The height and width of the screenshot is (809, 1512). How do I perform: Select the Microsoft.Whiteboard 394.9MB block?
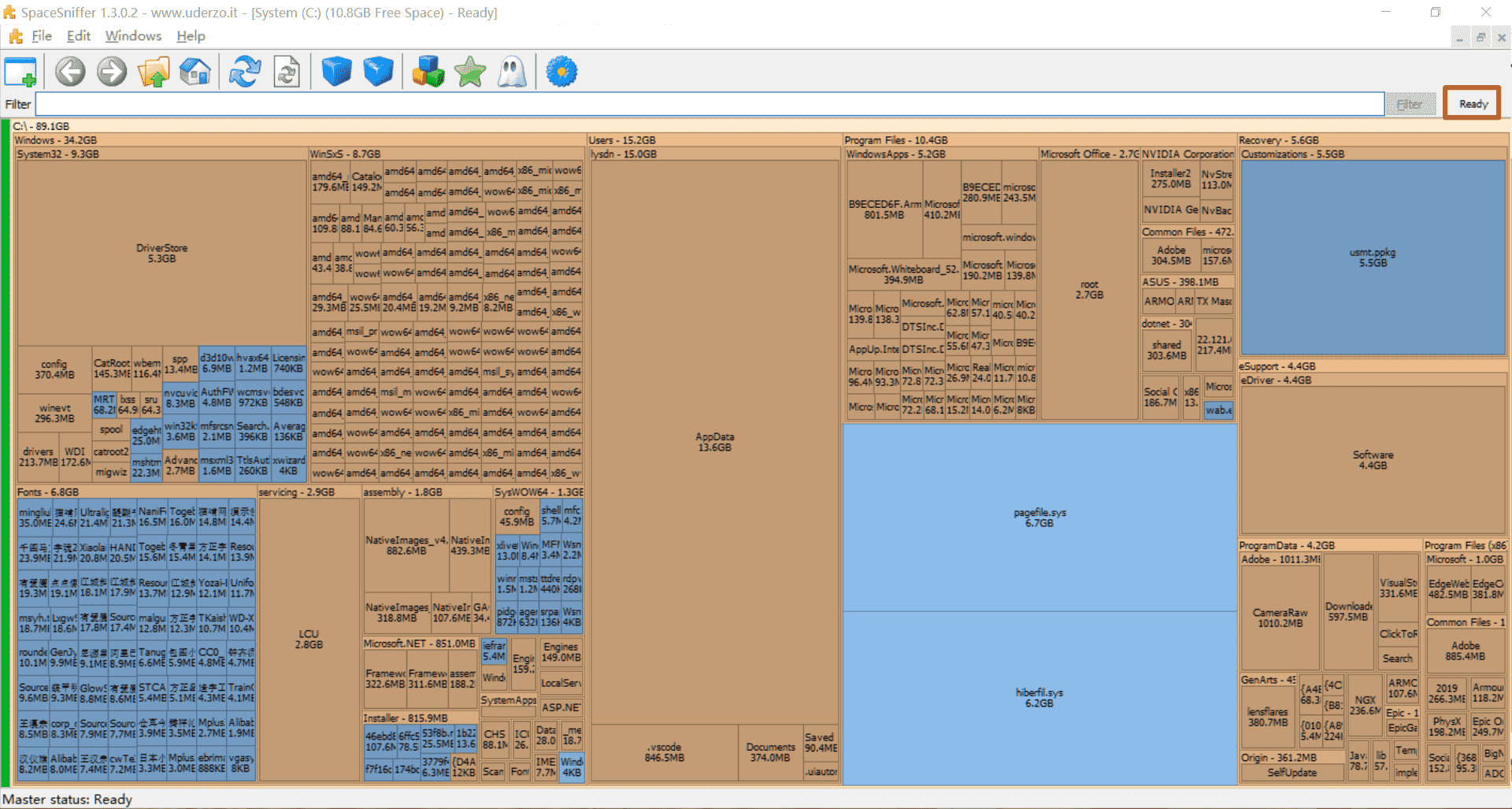point(903,274)
